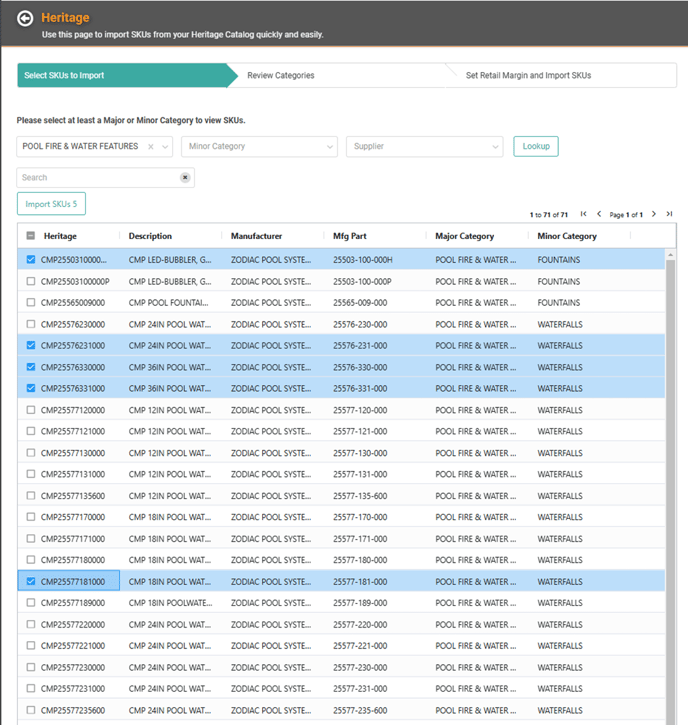Viewport: 688px width, 725px height.
Task: Clear the Search field using its icon
Action: (x=185, y=177)
